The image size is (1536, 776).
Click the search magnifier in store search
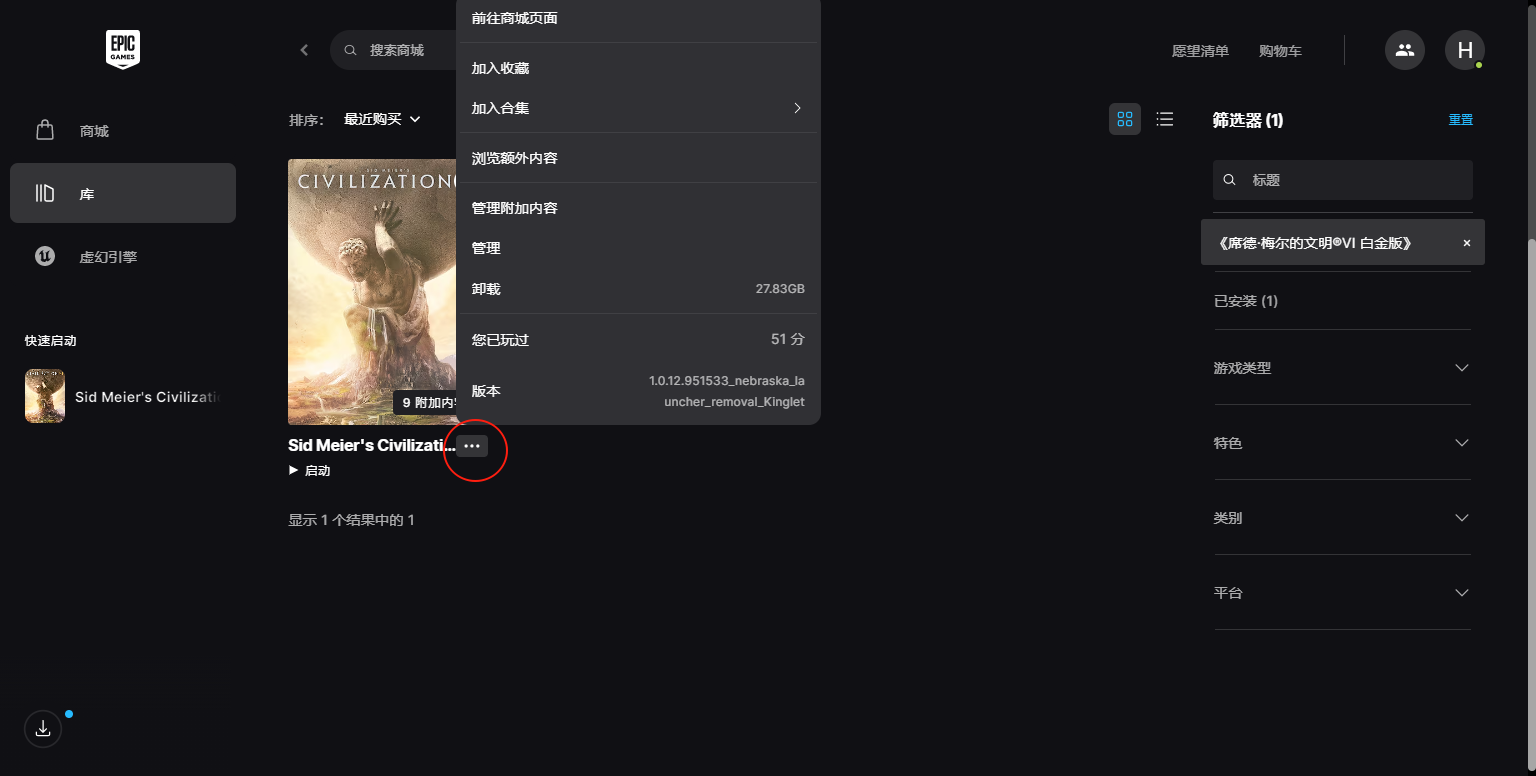tap(351, 50)
